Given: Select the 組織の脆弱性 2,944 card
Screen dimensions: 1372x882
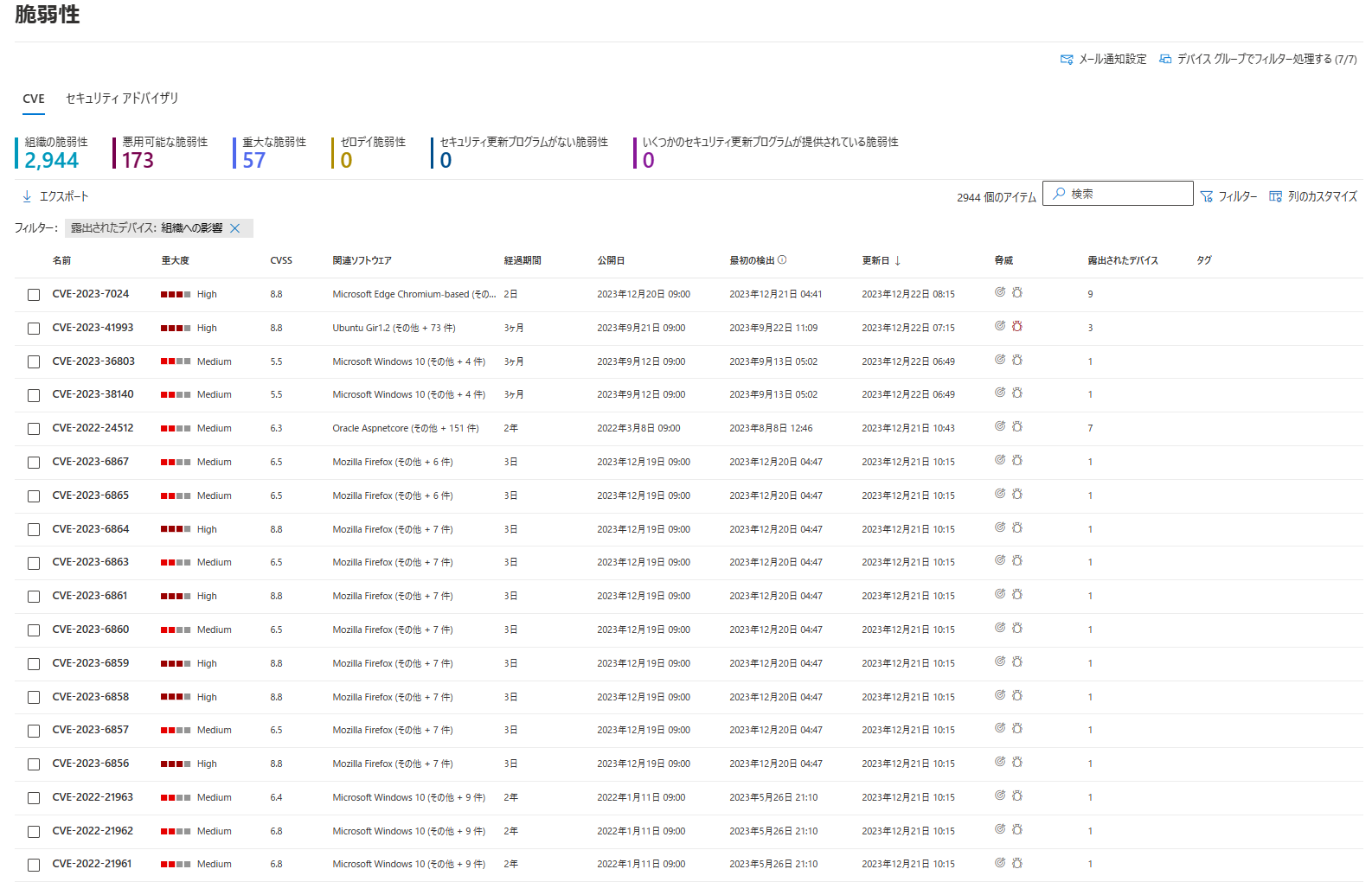Looking at the screenshot, I should point(52,152).
